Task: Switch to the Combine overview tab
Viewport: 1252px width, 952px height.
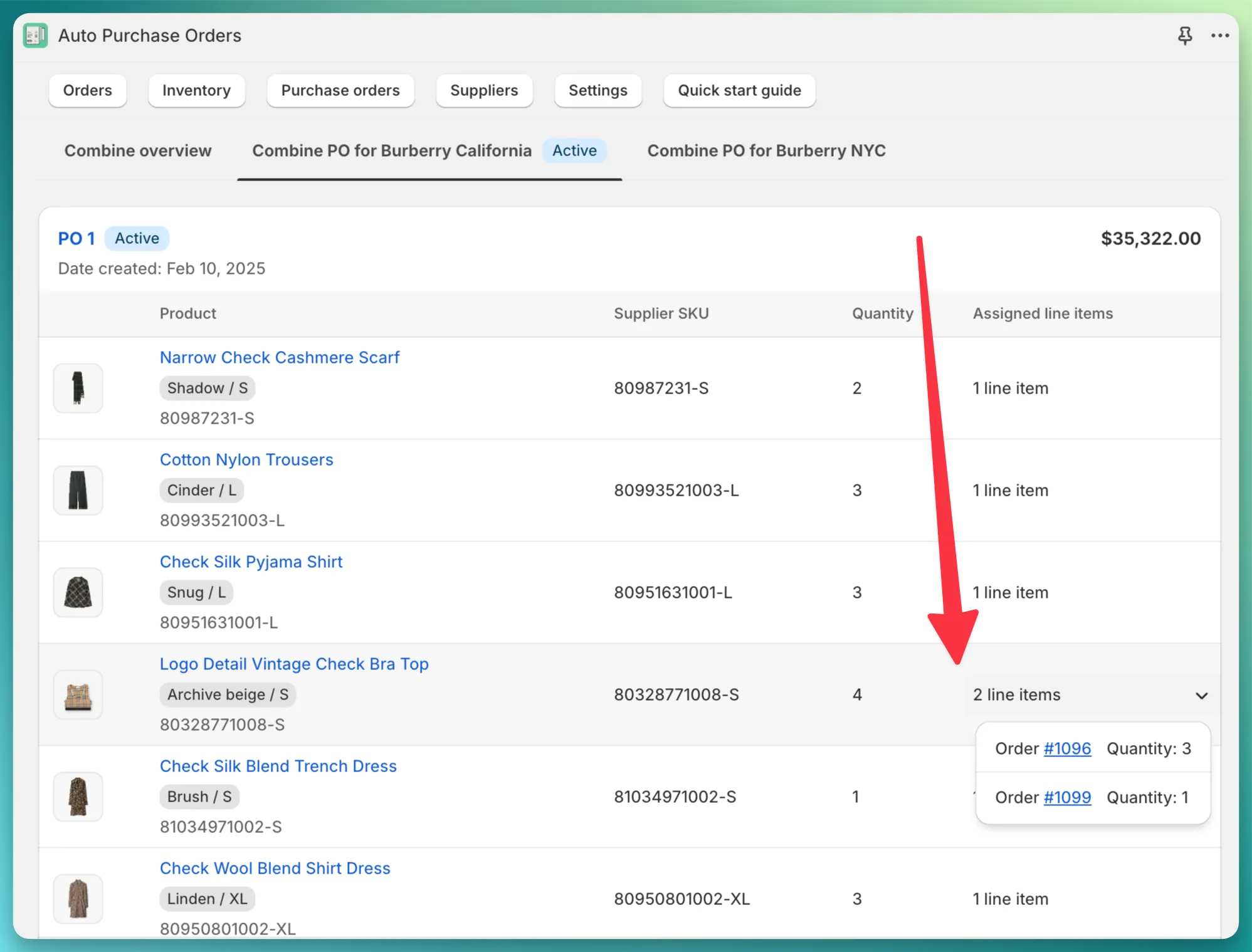Action: (138, 151)
